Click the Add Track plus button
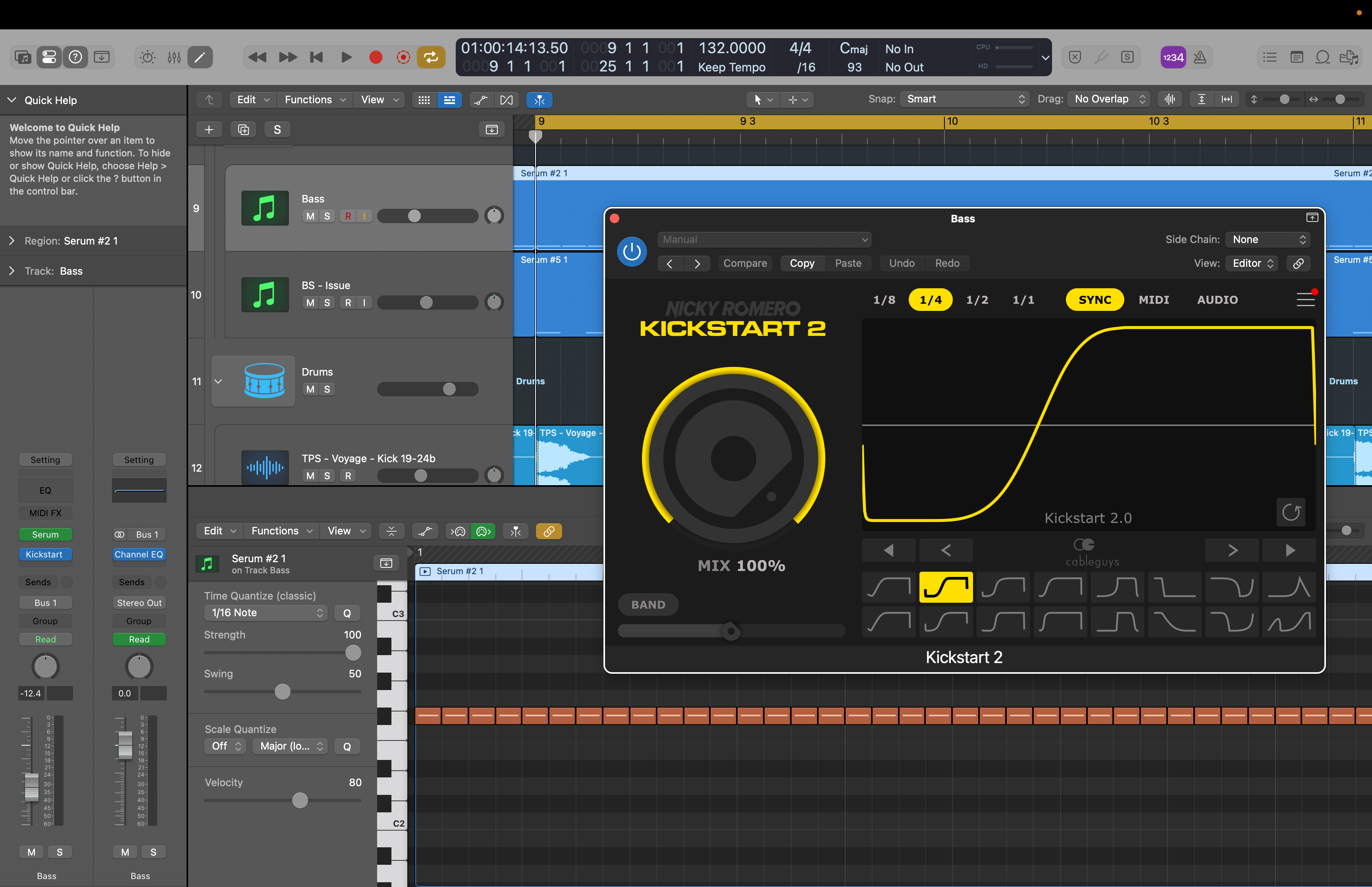 pyautogui.click(x=209, y=129)
